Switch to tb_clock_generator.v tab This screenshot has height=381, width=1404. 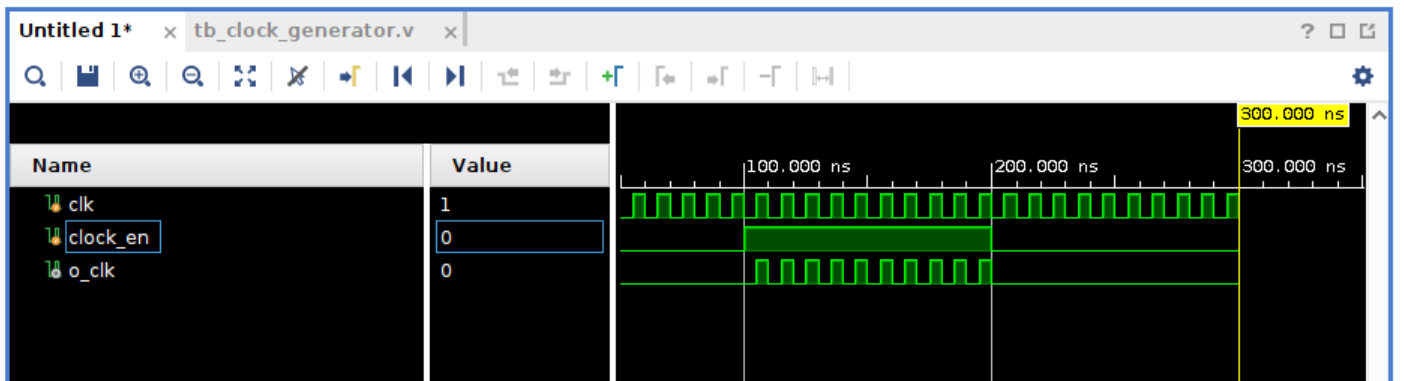pyautogui.click(x=303, y=31)
